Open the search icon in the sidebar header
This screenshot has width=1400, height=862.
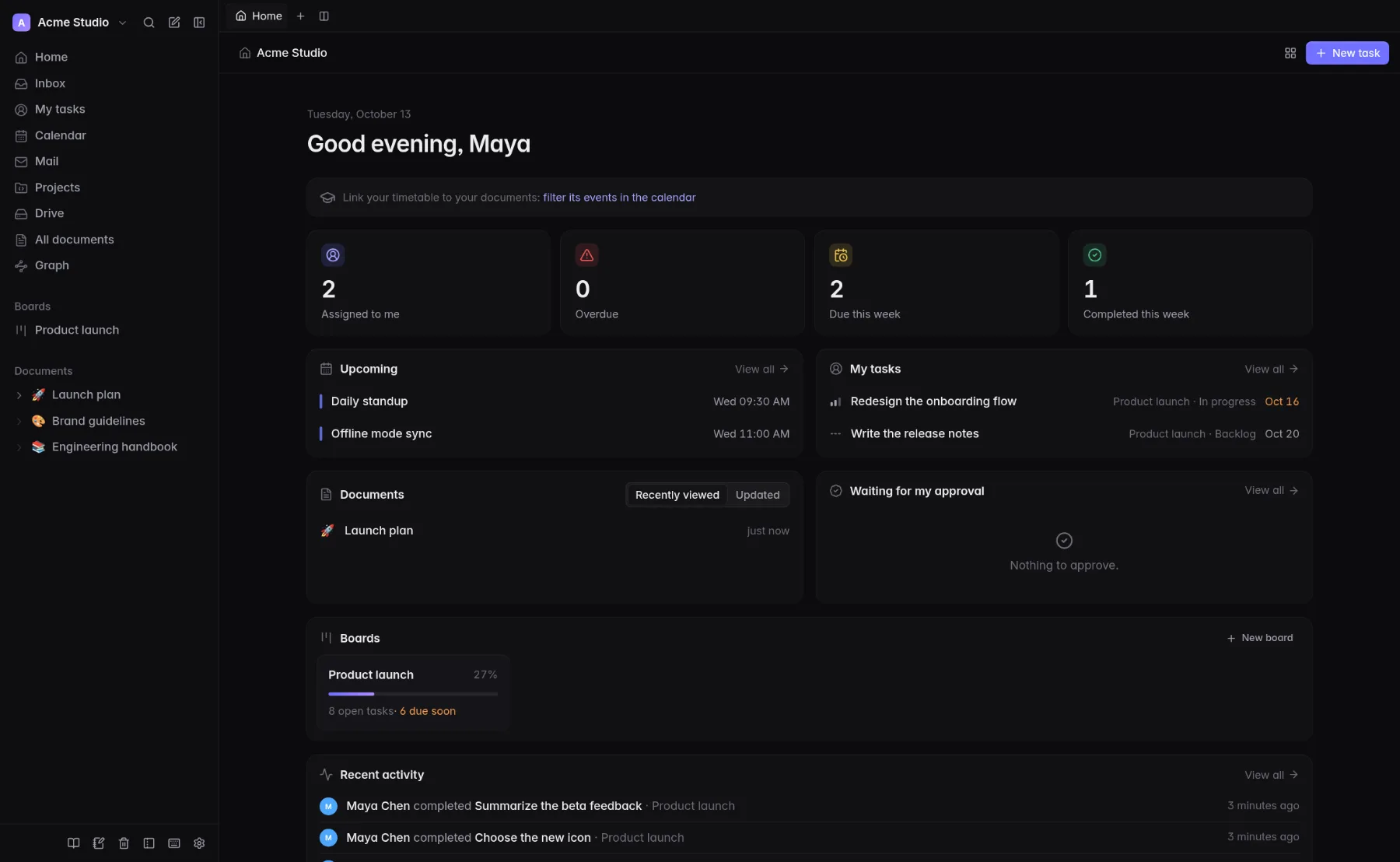coord(149,23)
